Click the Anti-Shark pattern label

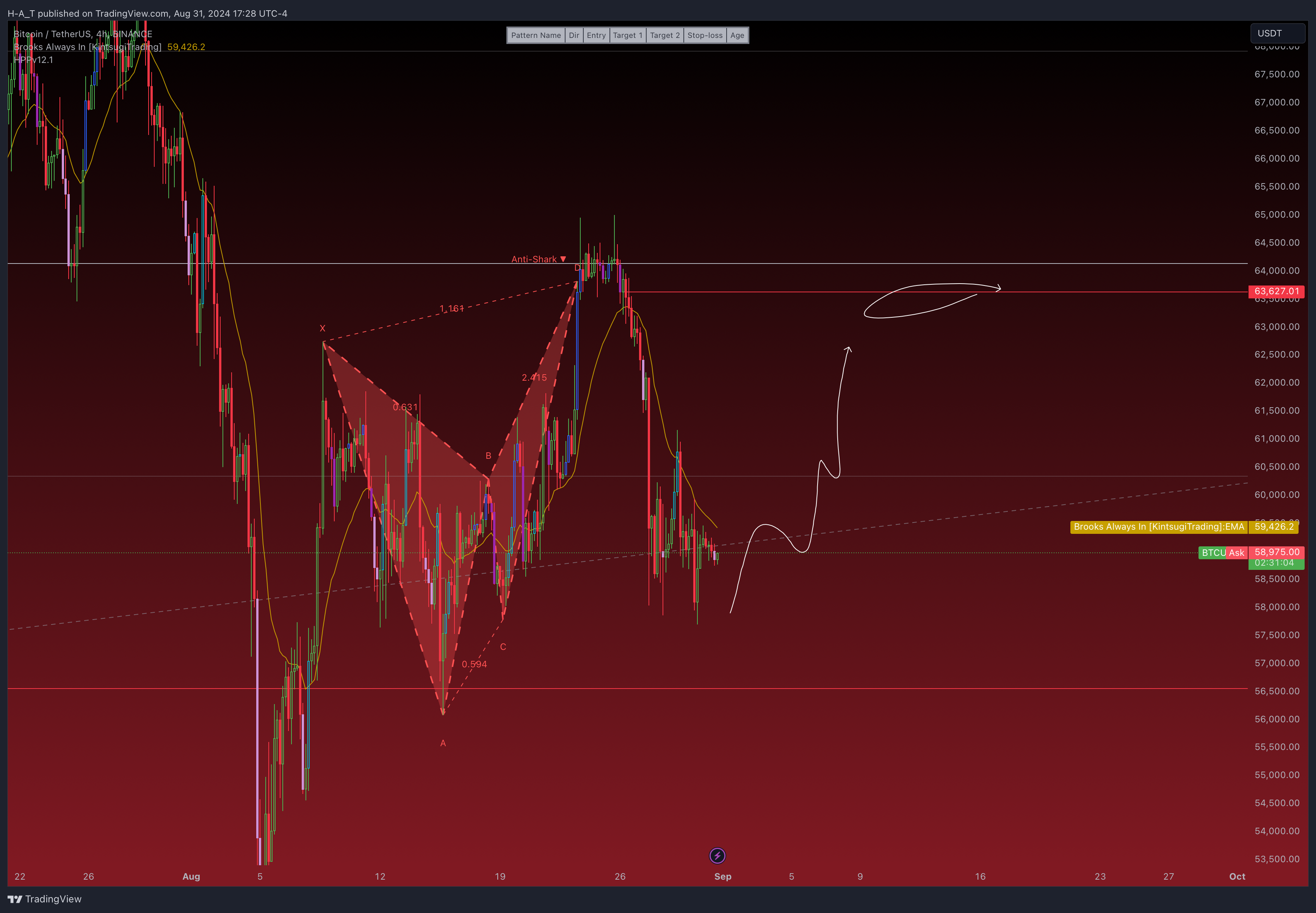(x=538, y=259)
